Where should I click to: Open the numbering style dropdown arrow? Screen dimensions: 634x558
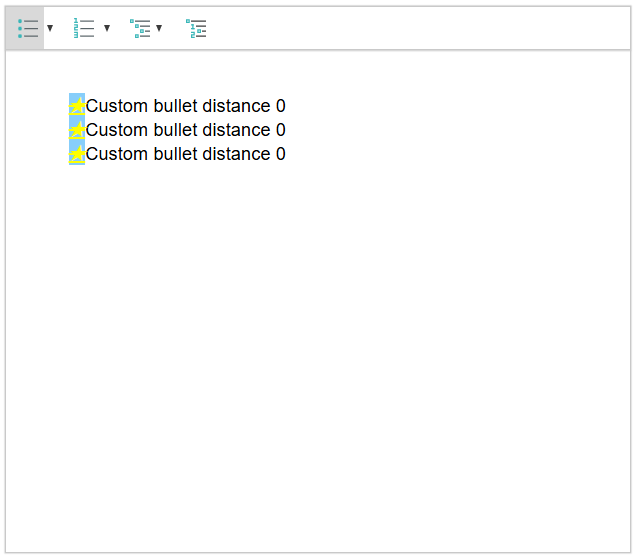[x=107, y=28]
